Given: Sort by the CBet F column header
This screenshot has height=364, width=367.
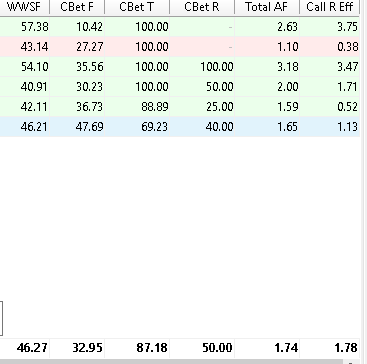Looking at the screenshot, I should [77, 7].
